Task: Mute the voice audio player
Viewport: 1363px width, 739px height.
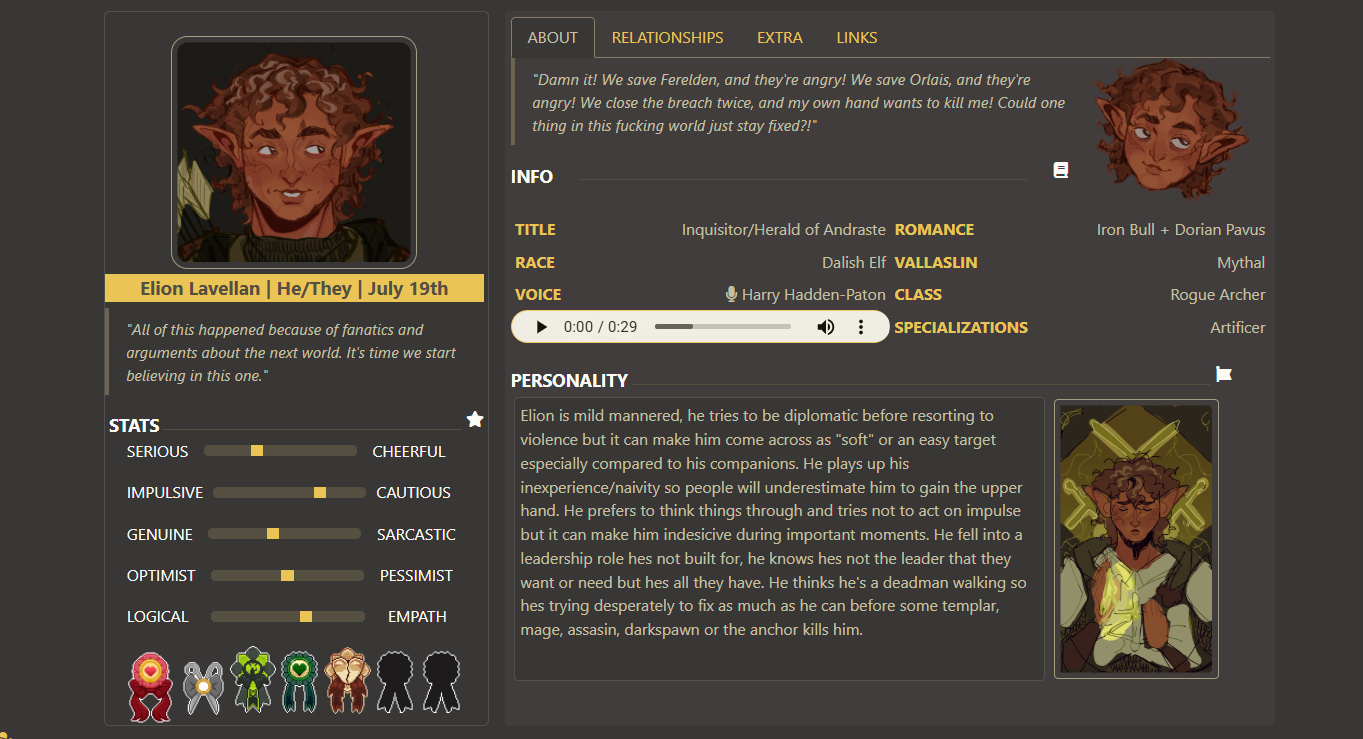Action: (x=825, y=327)
